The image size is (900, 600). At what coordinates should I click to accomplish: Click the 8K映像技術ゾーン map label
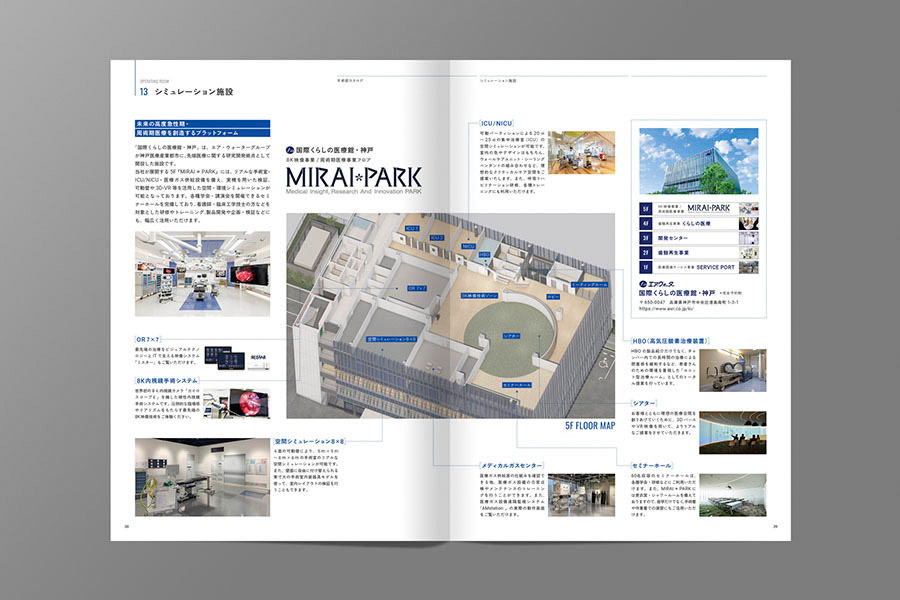coord(480,296)
